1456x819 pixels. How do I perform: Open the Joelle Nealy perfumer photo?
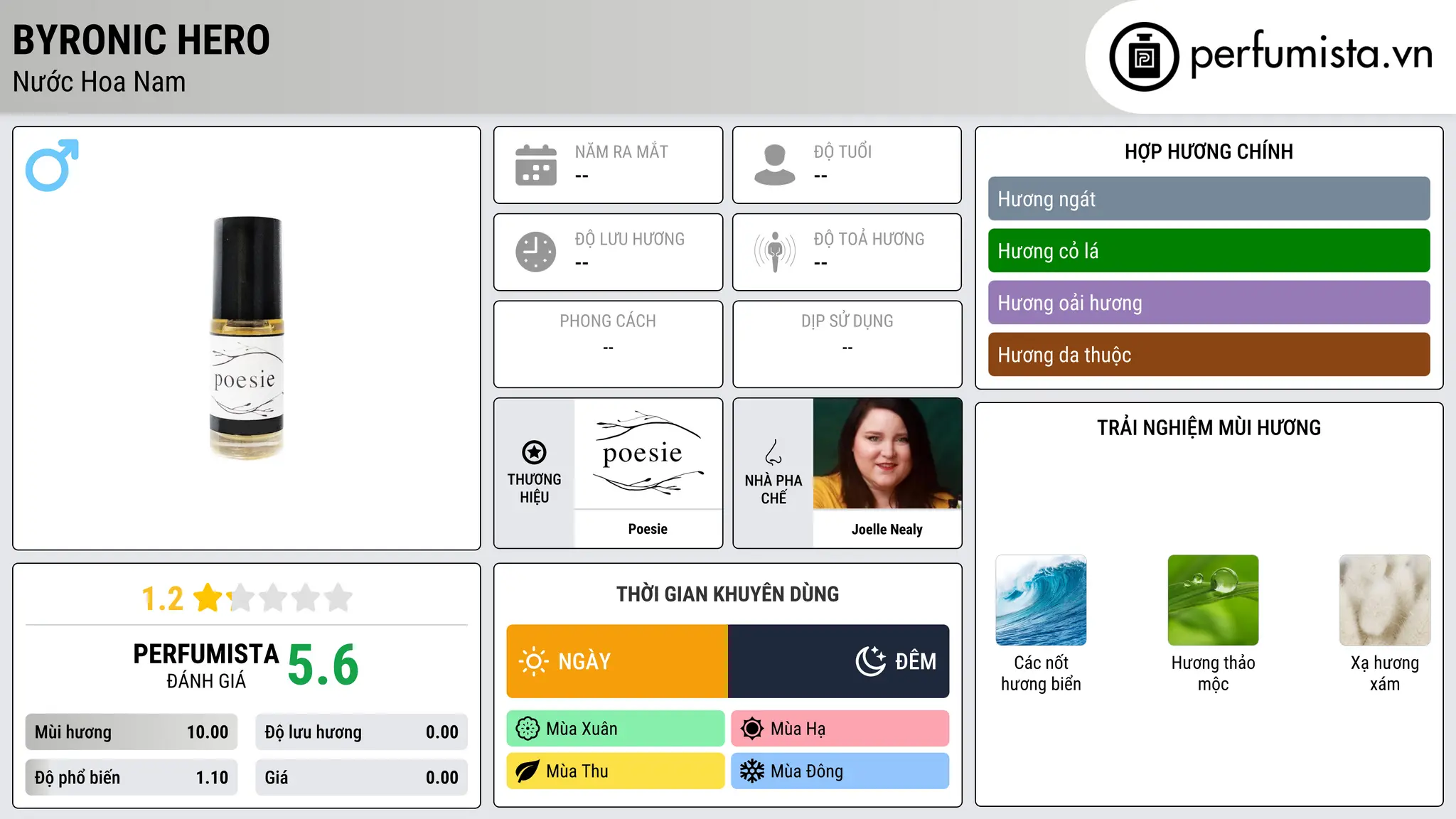point(887,453)
